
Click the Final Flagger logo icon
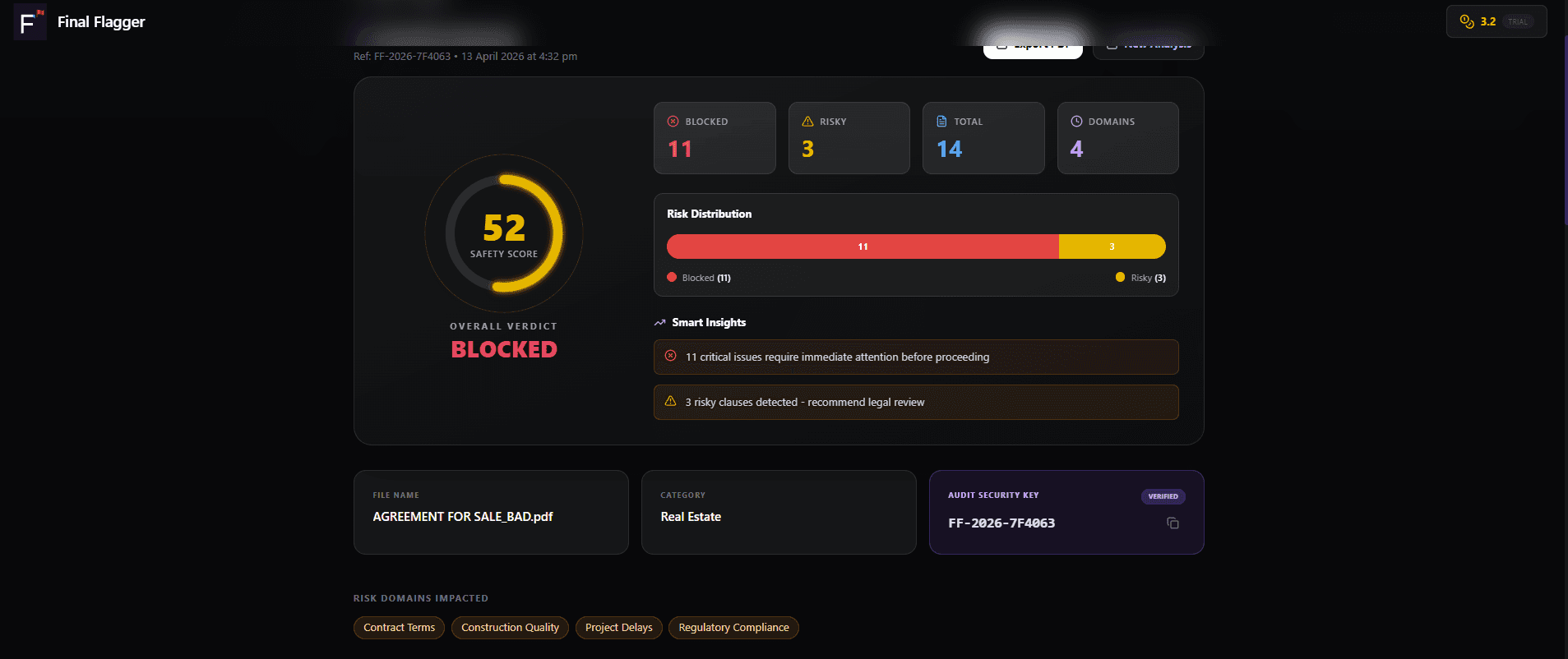[30, 22]
